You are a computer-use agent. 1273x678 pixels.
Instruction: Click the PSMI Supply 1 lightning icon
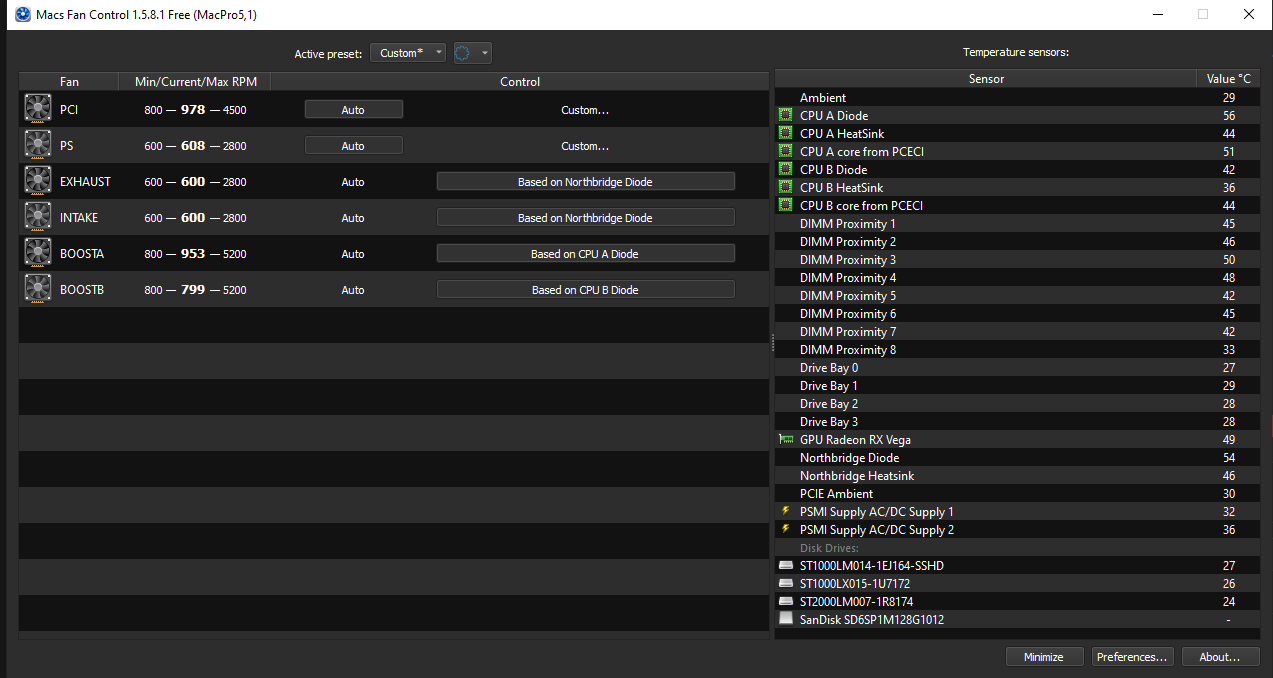point(785,511)
